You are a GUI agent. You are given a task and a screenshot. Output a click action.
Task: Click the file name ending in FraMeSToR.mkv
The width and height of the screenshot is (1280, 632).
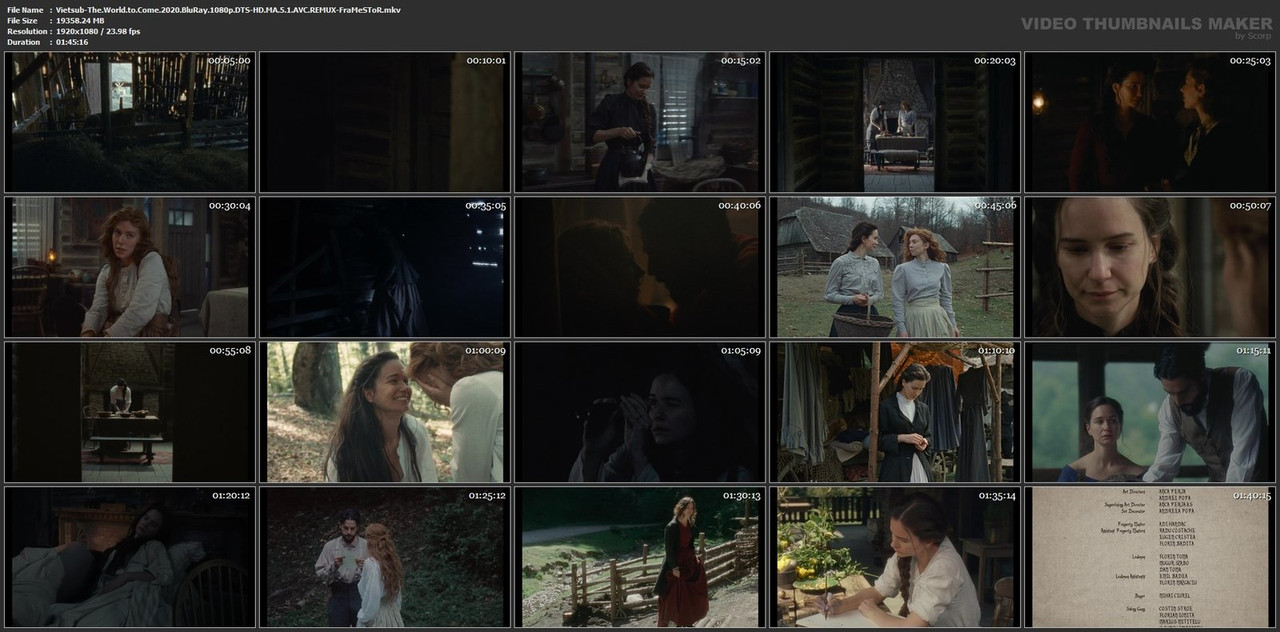click(228, 9)
